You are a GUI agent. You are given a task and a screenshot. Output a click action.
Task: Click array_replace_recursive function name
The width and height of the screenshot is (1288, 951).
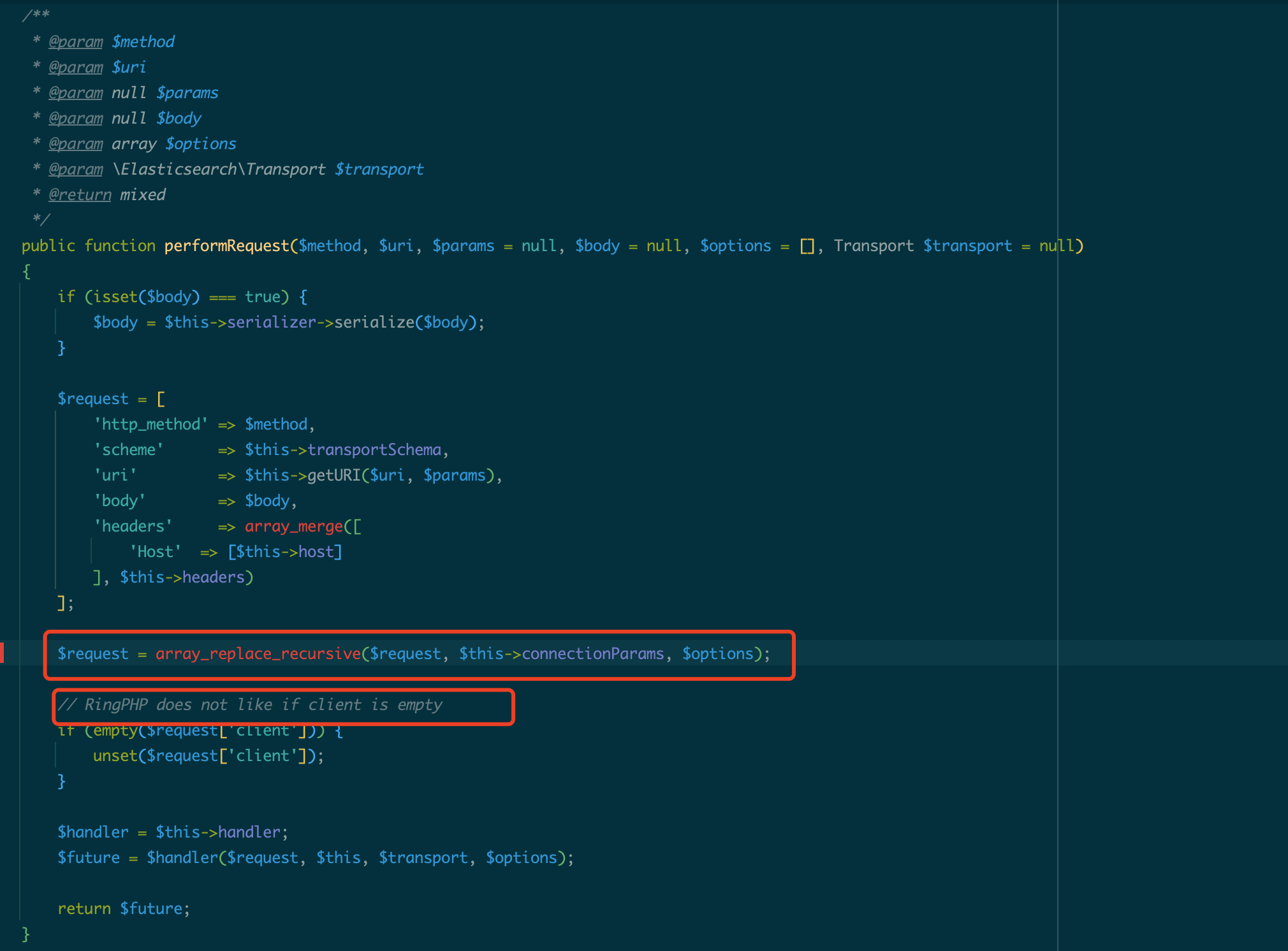pos(258,654)
